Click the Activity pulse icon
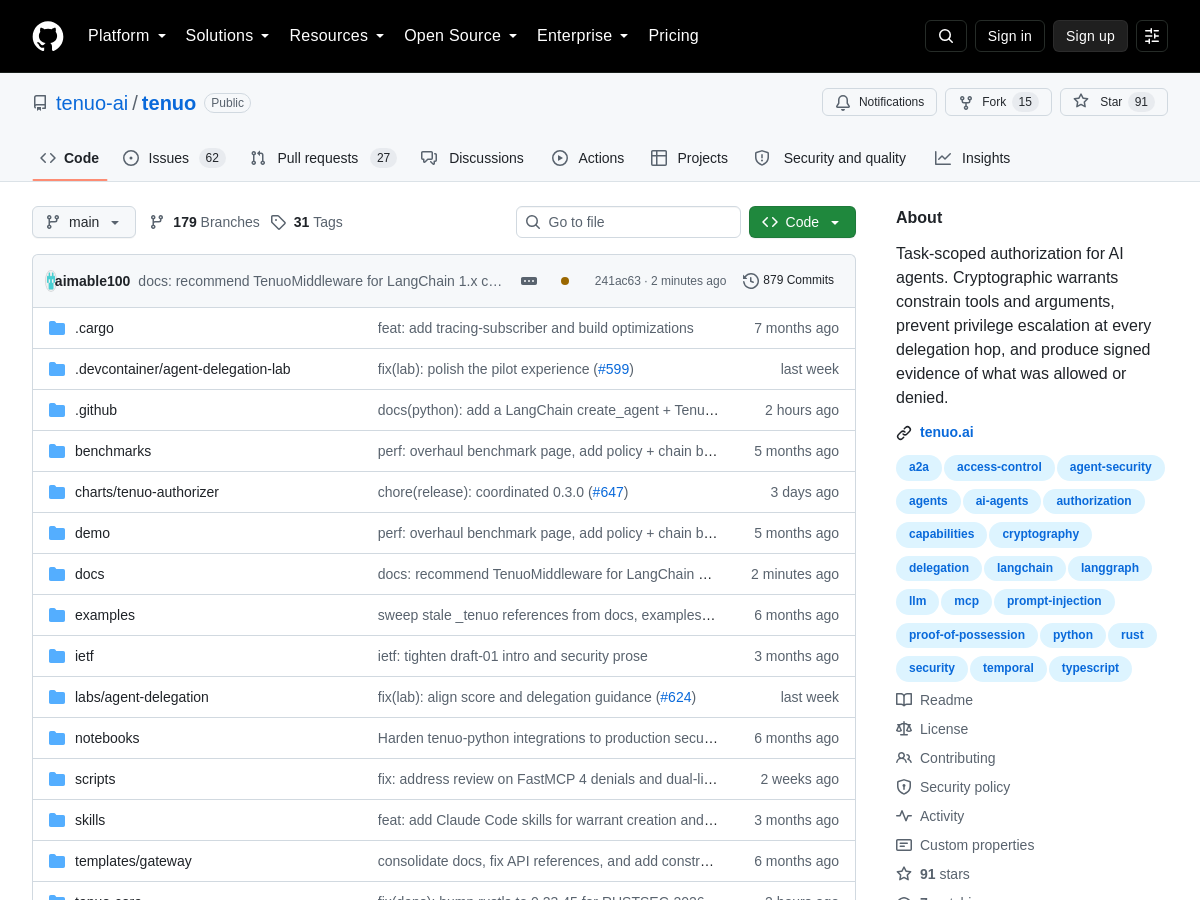Viewport: 1200px width, 900px height. pyautogui.click(x=904, y=816)
